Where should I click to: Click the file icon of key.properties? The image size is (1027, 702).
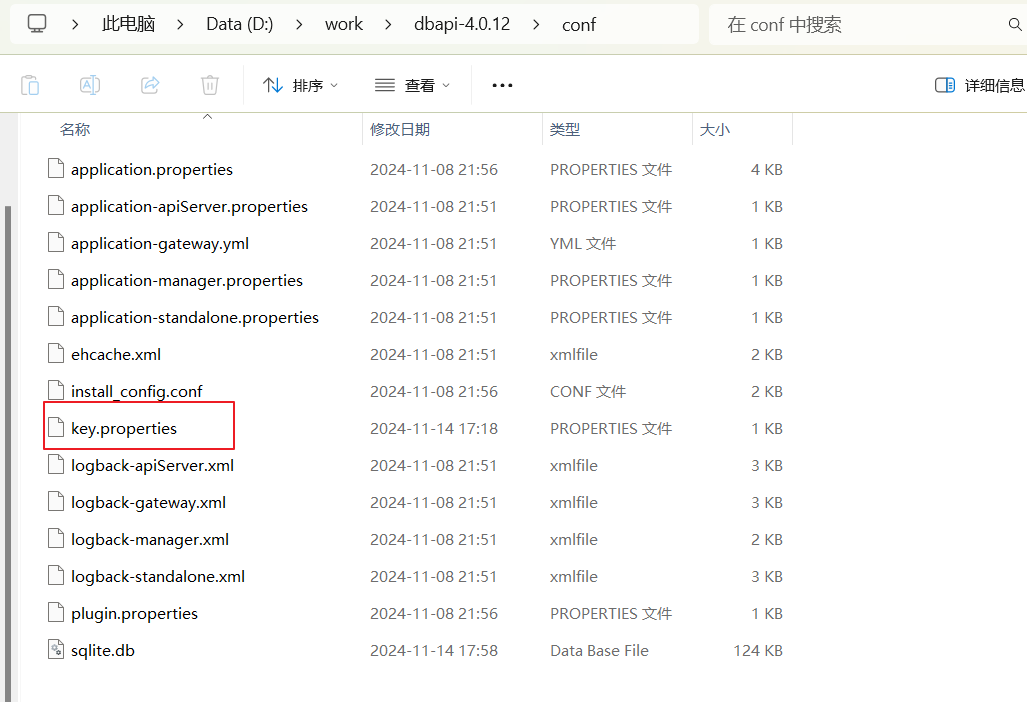tap(56, 428)
